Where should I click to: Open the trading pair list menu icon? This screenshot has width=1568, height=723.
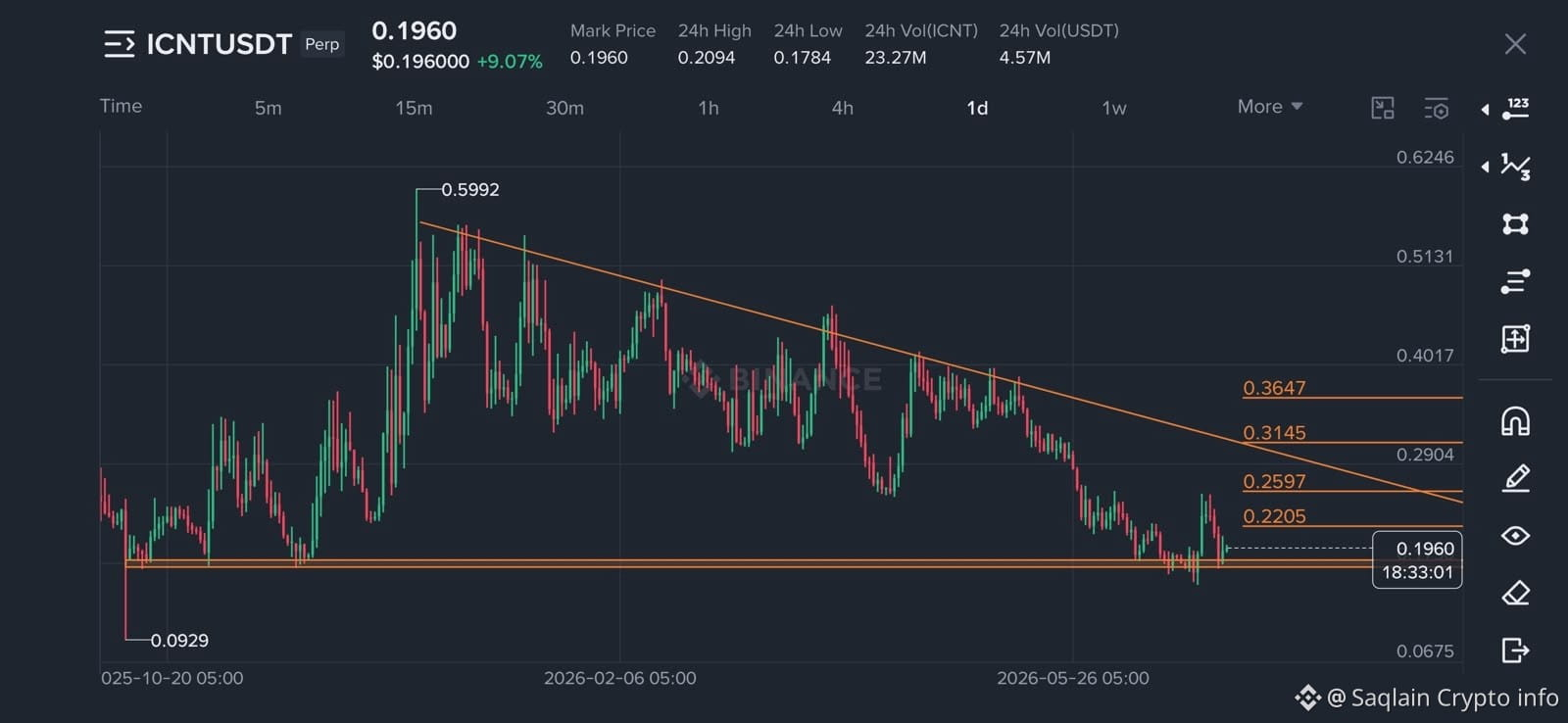click(x=120, y=44)
